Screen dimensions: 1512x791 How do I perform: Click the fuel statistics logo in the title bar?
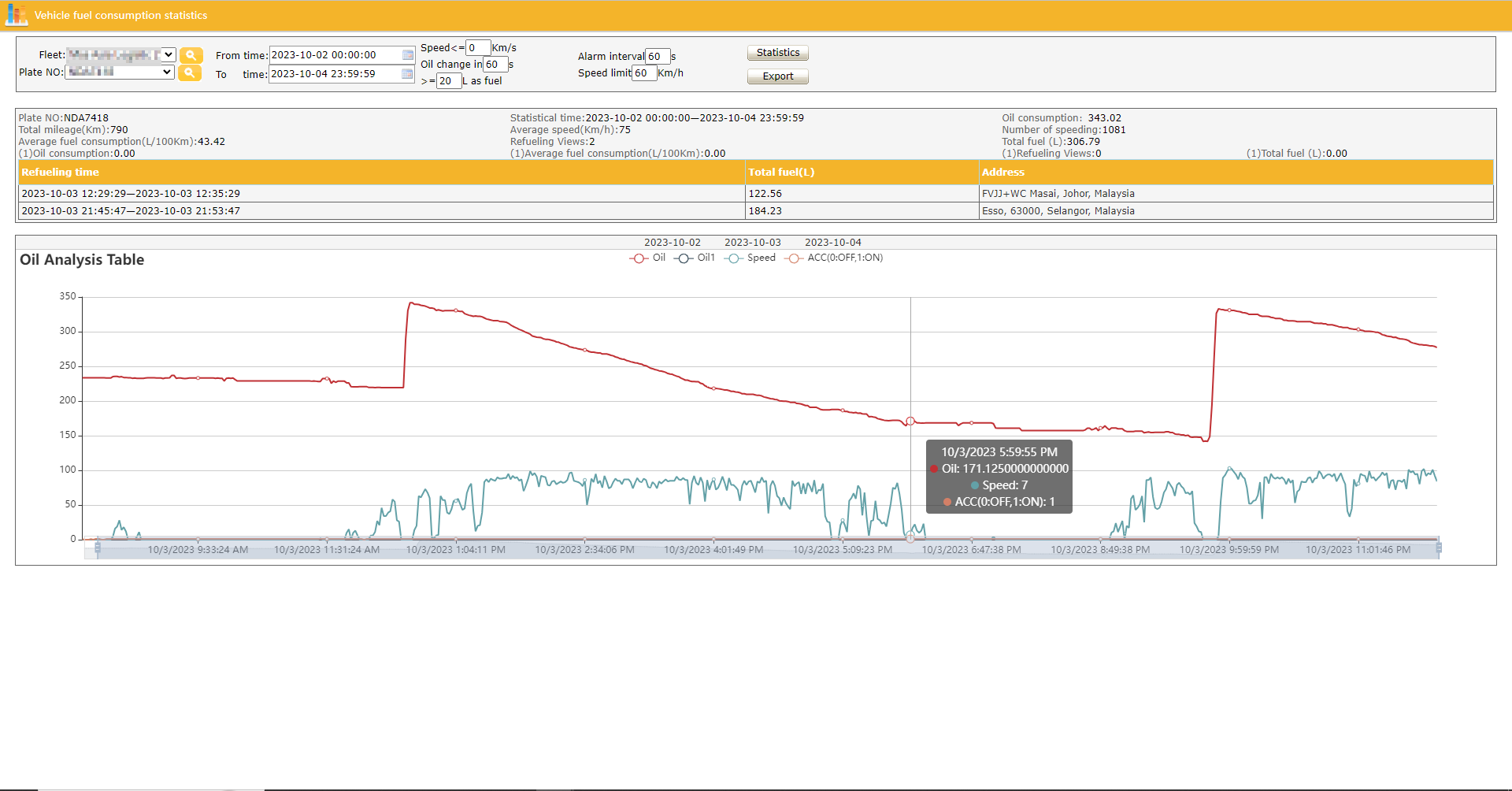point(16,15)
